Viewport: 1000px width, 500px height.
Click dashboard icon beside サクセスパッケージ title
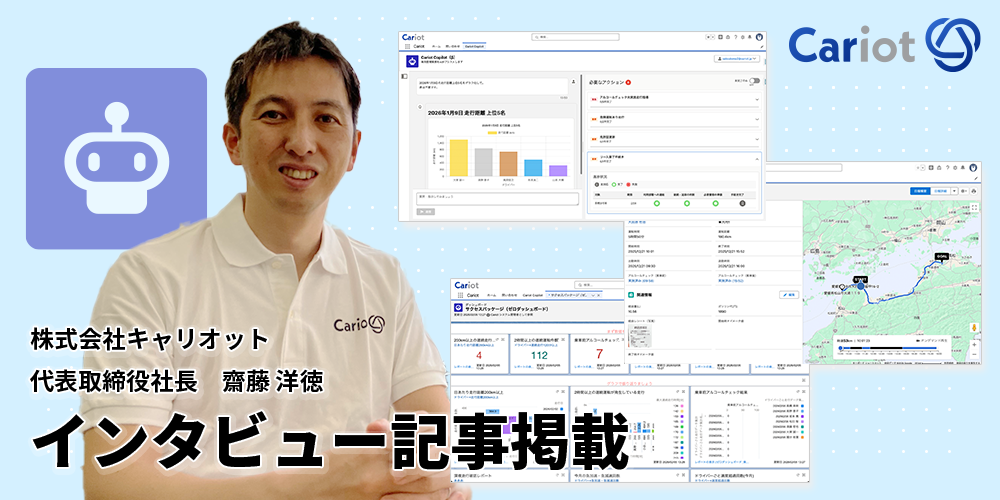coord(457,308)
